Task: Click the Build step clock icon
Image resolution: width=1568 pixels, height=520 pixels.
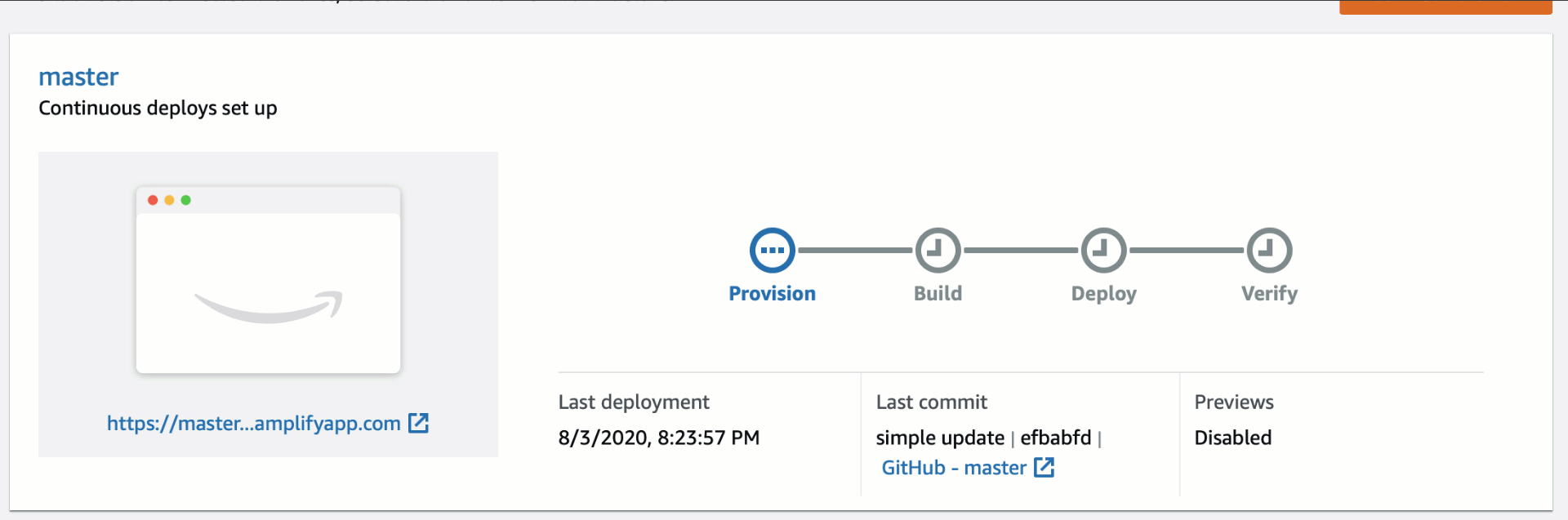Action: [x=938, y=251]
